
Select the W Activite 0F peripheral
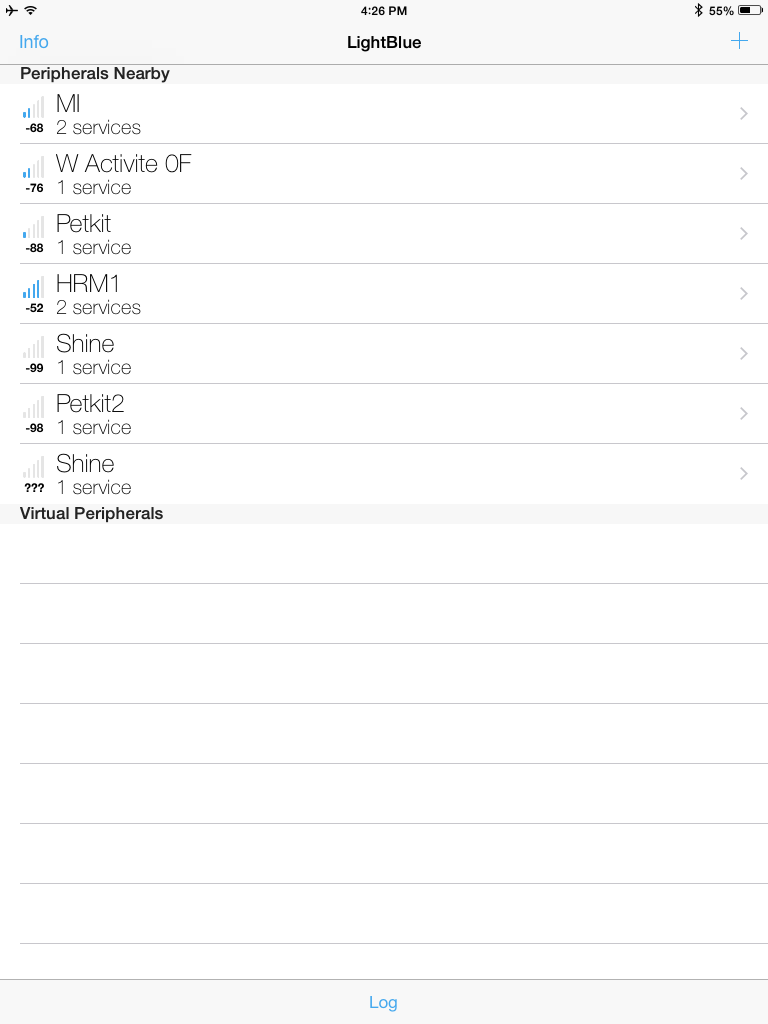(x=384, y=174)
